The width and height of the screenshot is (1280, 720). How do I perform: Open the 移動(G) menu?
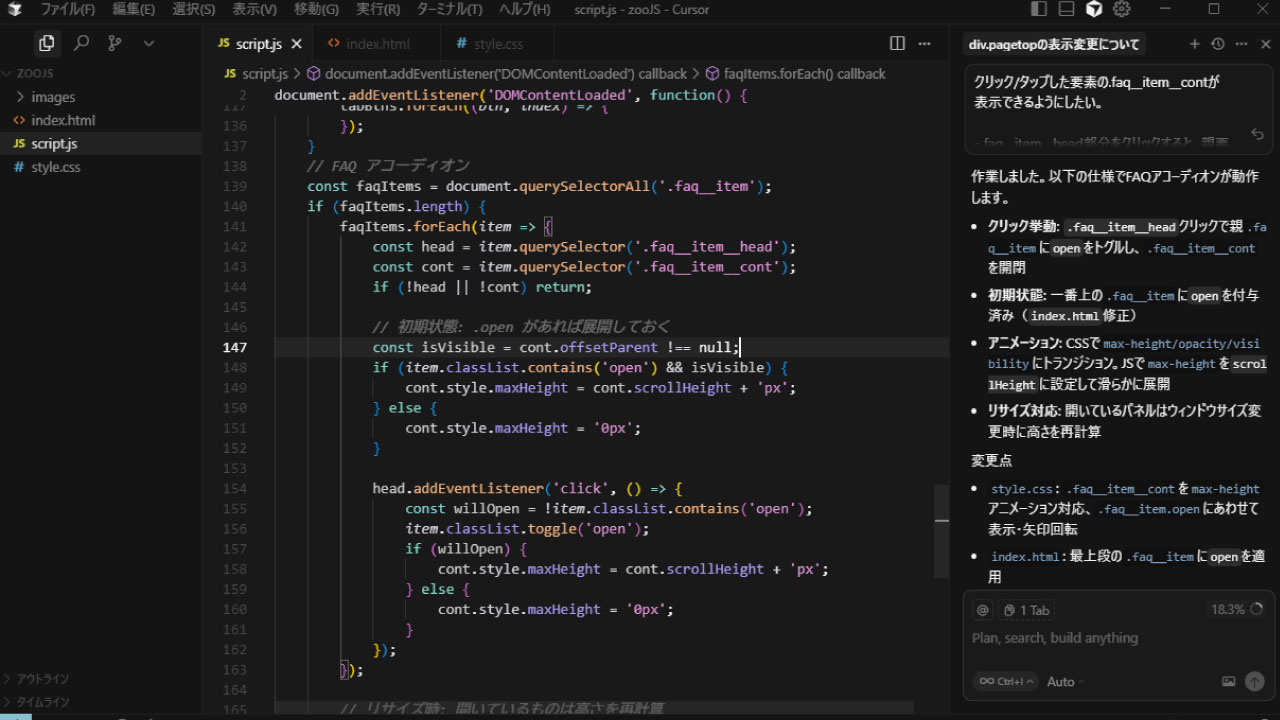[316, 9]
